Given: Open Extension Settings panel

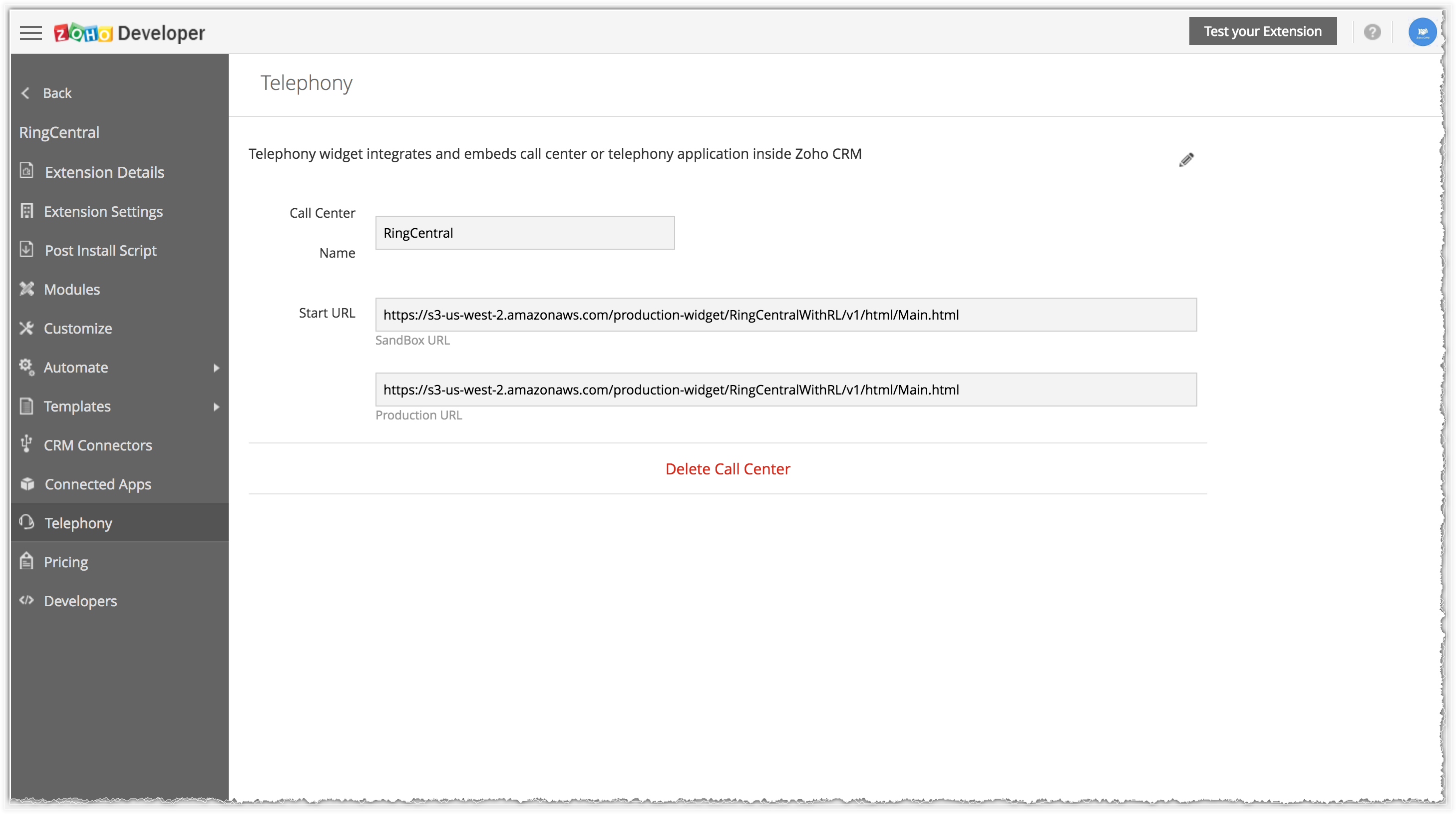Looking at the screenshot, I should click(103, 211).
